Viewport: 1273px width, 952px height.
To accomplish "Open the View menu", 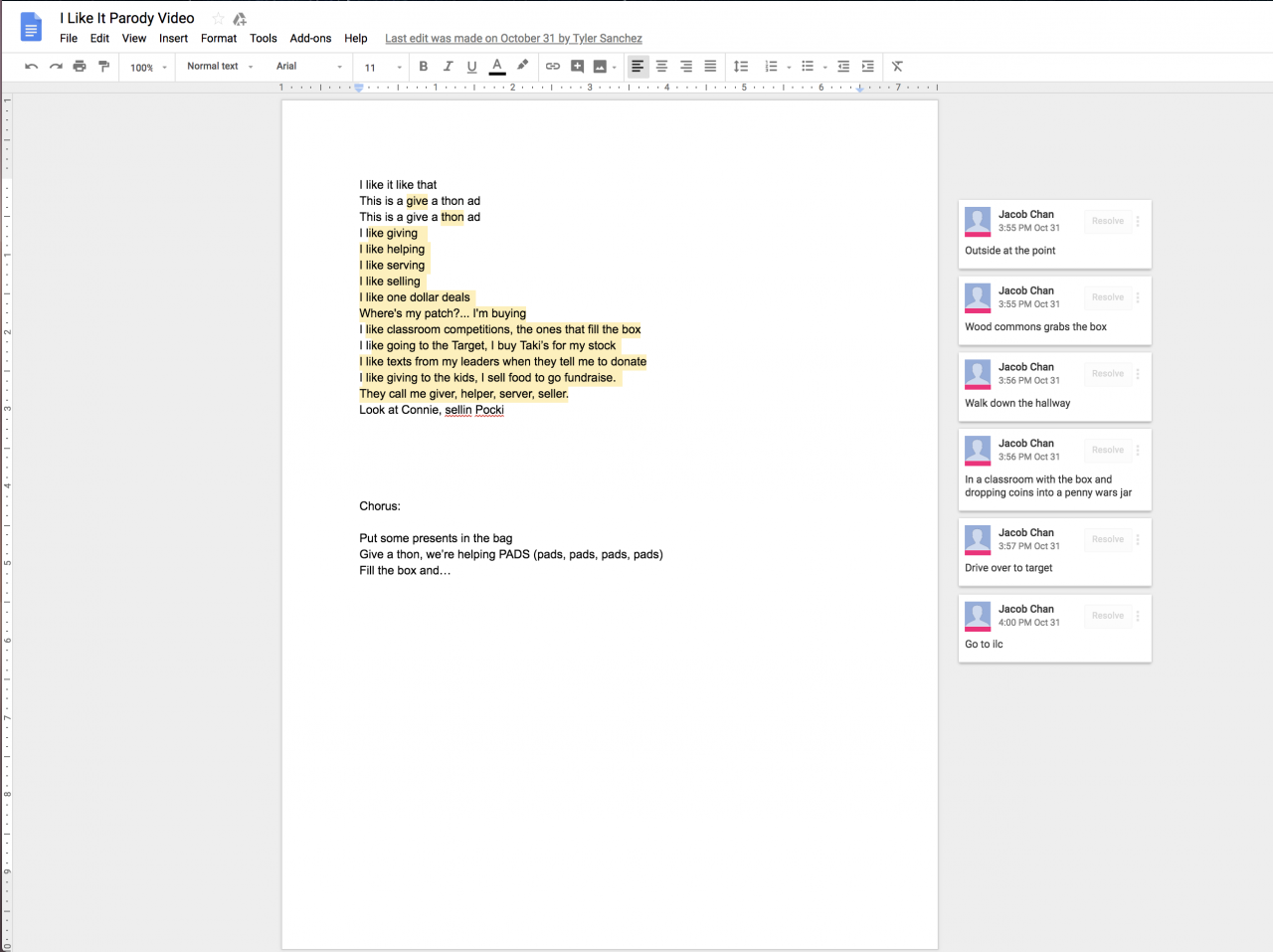I will point(134,39).
